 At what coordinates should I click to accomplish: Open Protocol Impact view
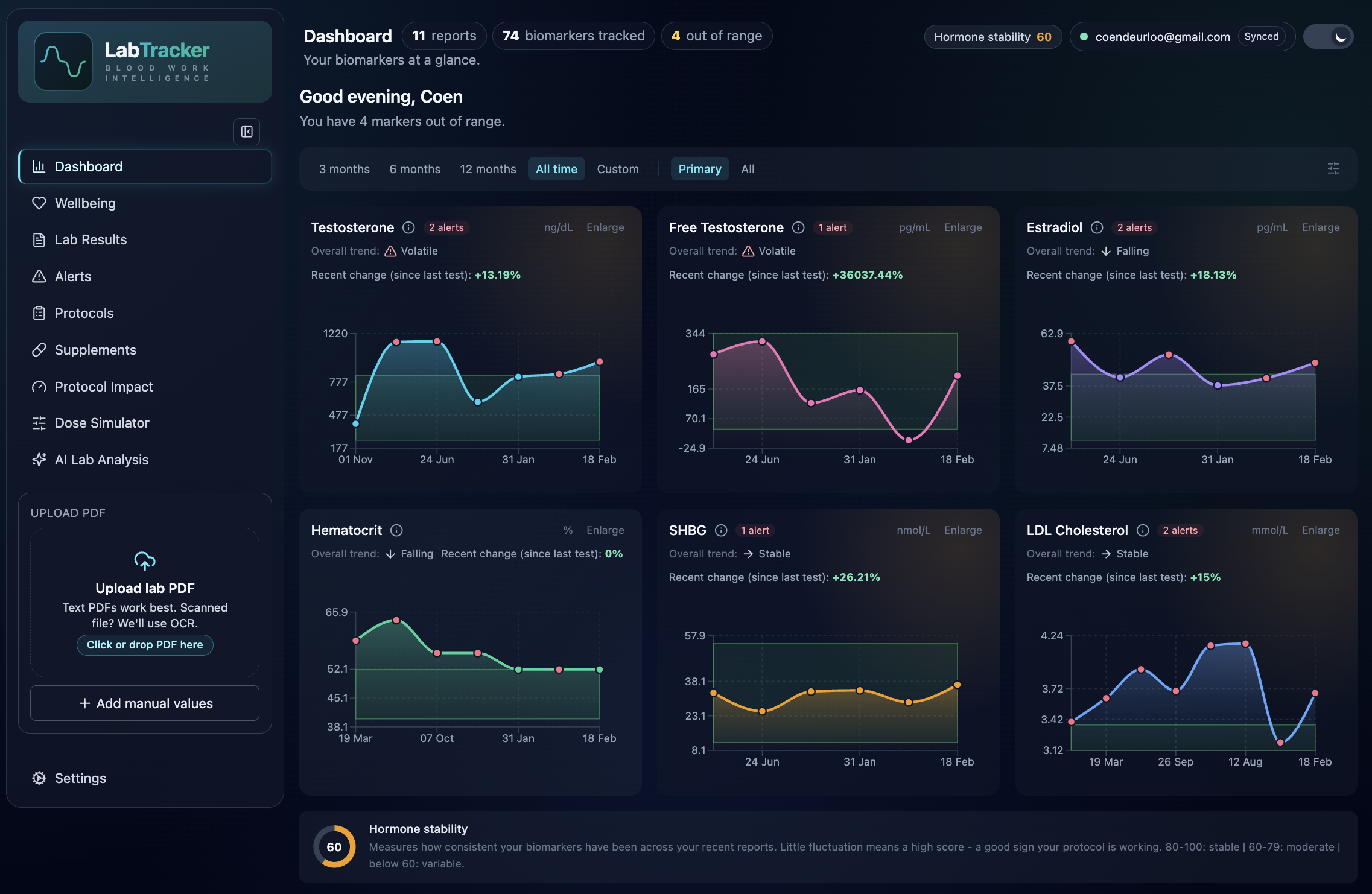104,387
